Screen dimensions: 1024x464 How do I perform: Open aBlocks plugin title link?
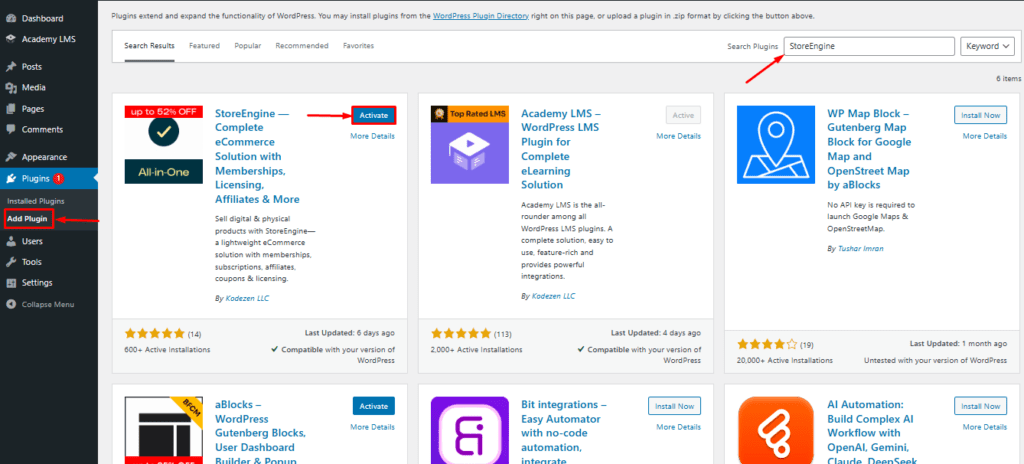(261, 433)
